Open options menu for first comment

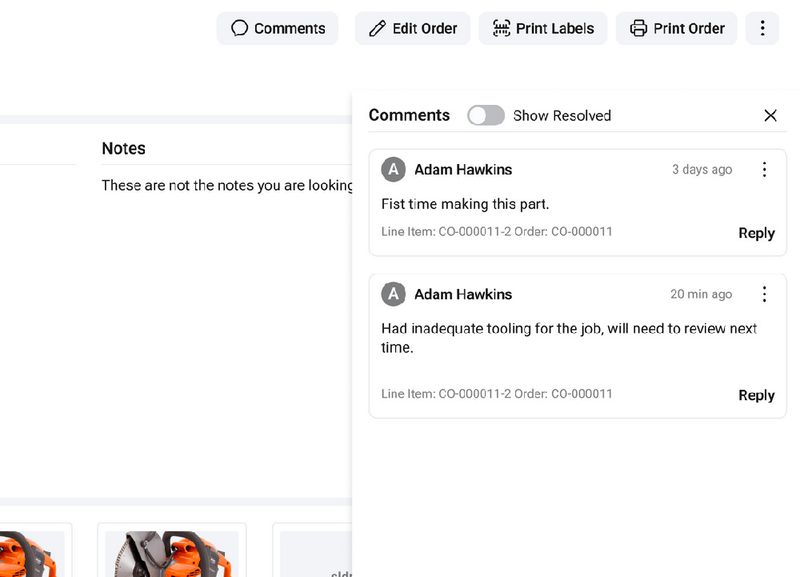764,170
